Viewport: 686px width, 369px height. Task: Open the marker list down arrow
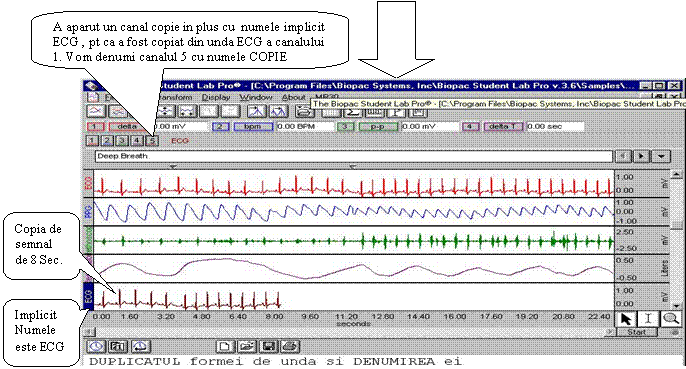click(661, 156)
